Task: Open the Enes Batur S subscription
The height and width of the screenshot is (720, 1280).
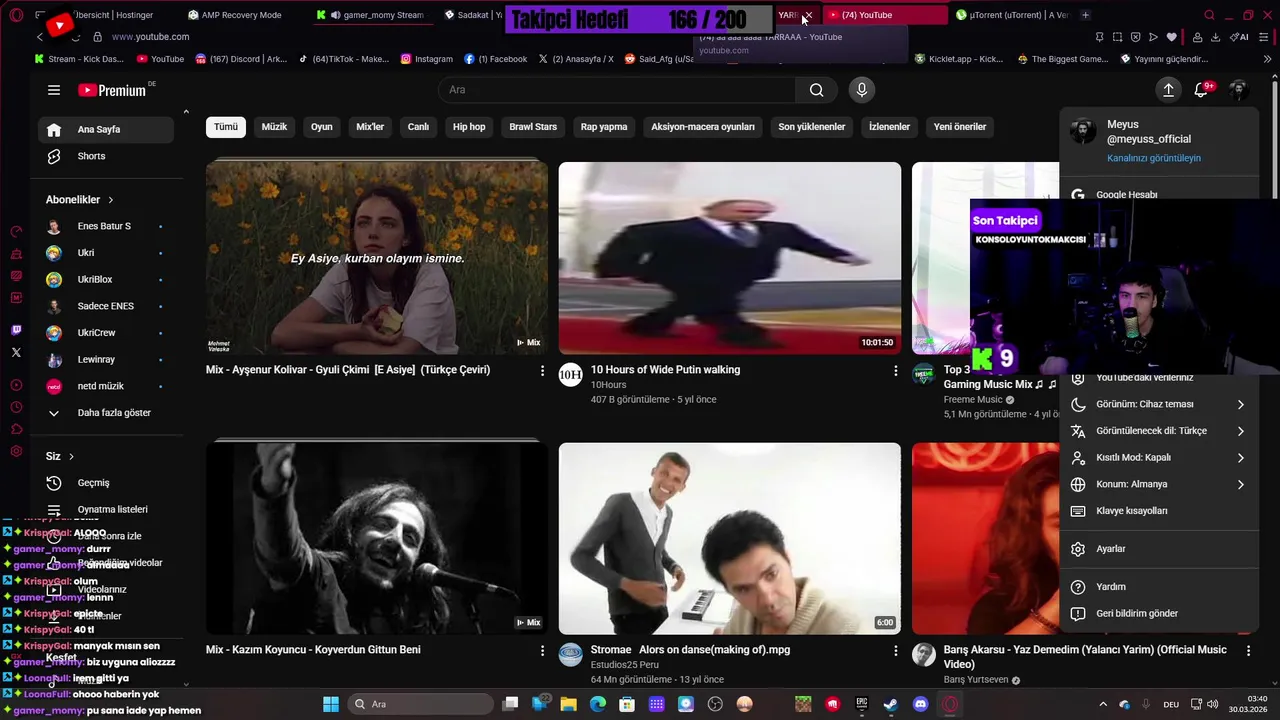Action: coord(106,226)
